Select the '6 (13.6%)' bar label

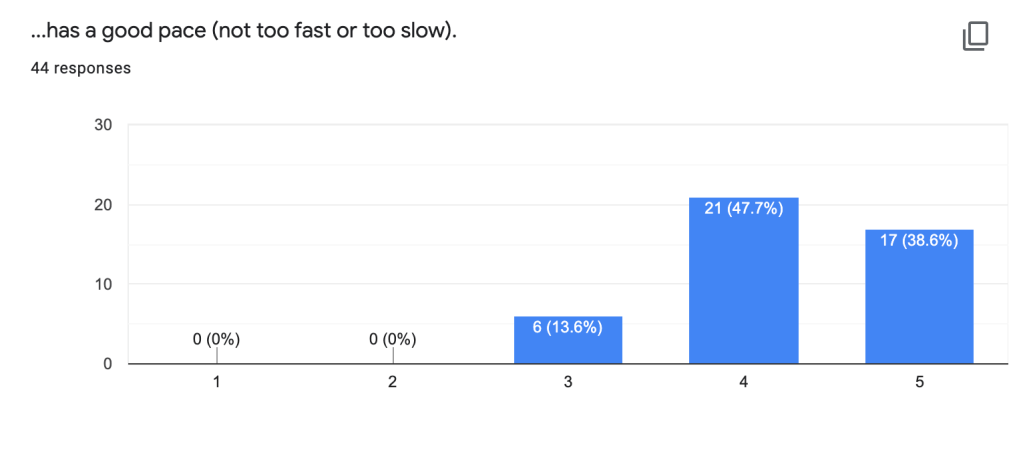568,328
